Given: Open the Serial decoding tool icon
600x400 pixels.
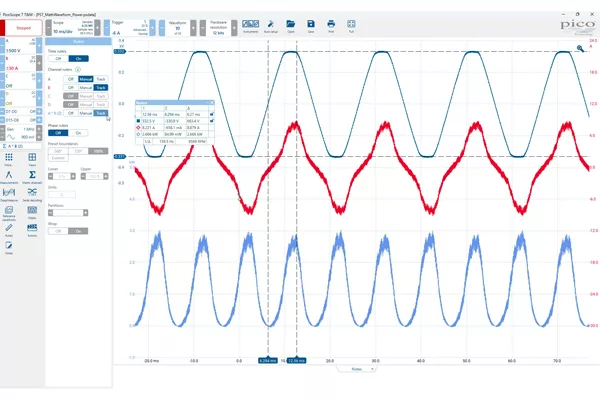Looking at the screenshot, I should tap(32, 194).
